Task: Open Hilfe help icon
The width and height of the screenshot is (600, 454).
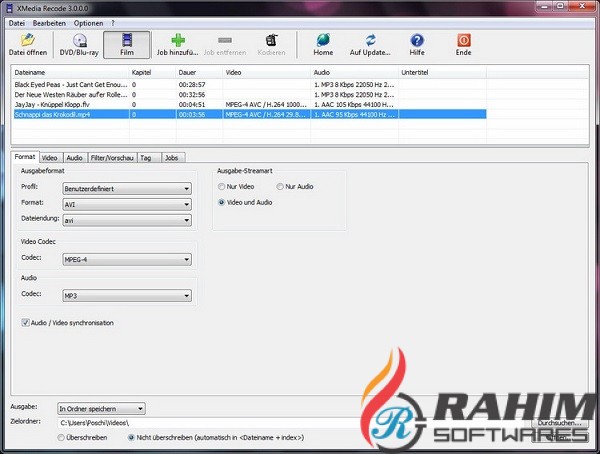Action: pos(417,40)
